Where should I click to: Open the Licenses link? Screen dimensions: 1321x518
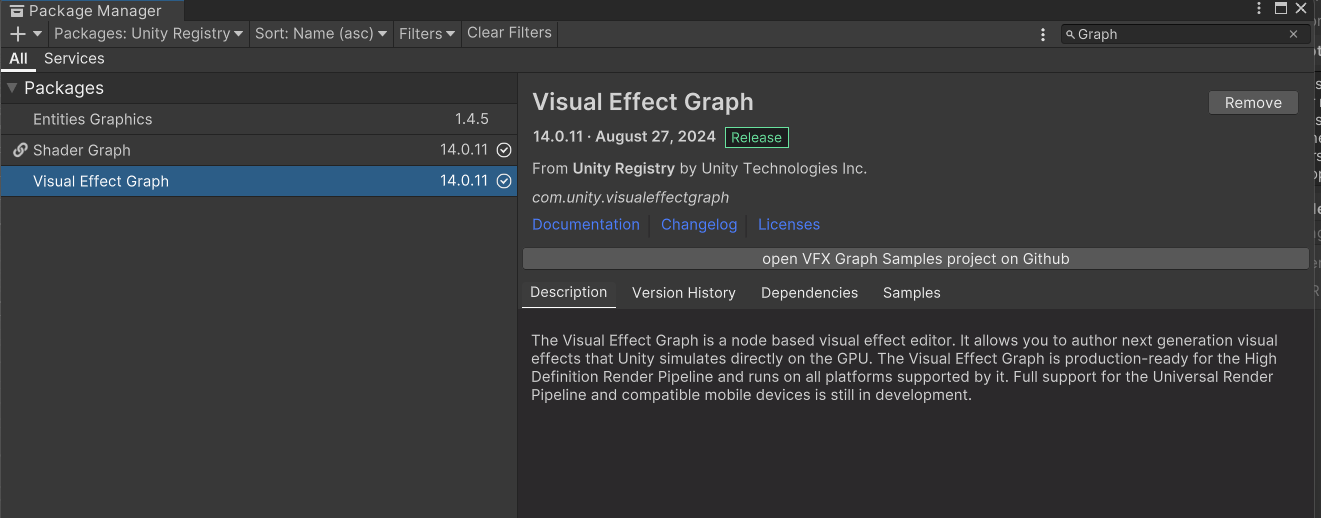tap(789, 224)
